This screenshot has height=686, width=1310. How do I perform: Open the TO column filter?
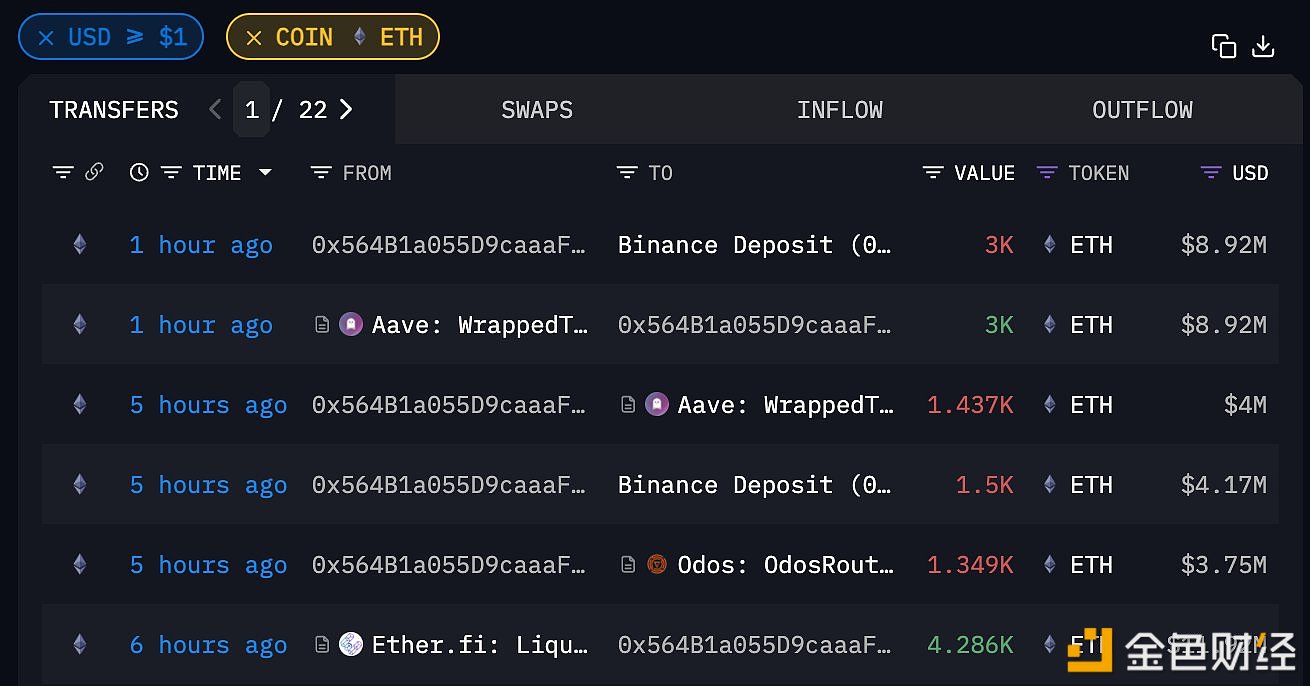(627, 173)
